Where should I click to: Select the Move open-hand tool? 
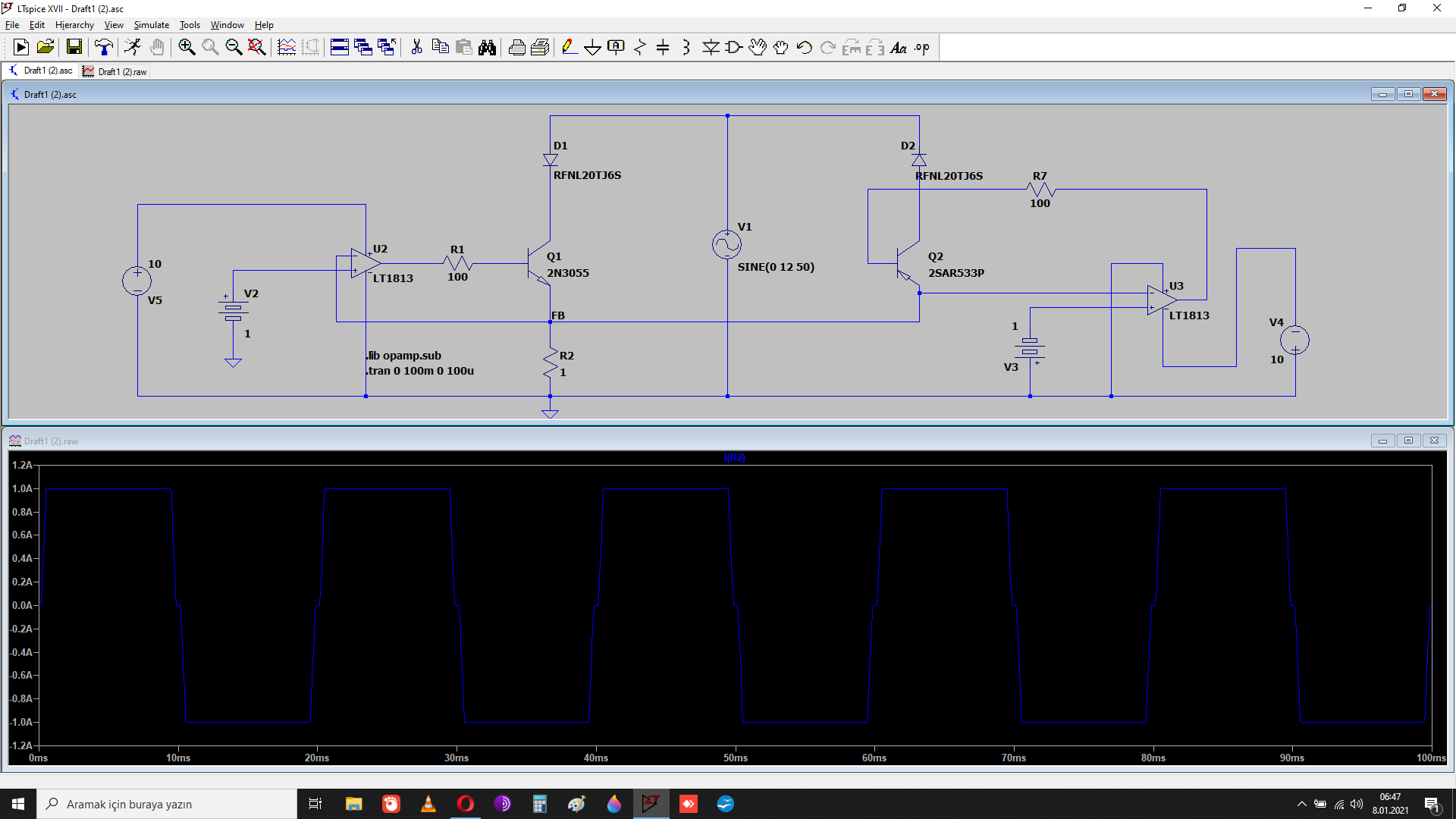pyautogui.click(x=758, y=48)
